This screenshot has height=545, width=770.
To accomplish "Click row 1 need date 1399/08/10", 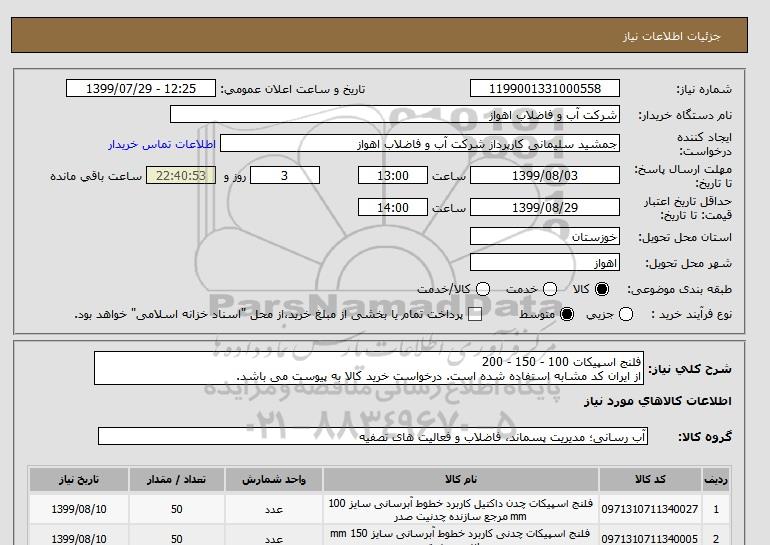I will pos(79,509).
